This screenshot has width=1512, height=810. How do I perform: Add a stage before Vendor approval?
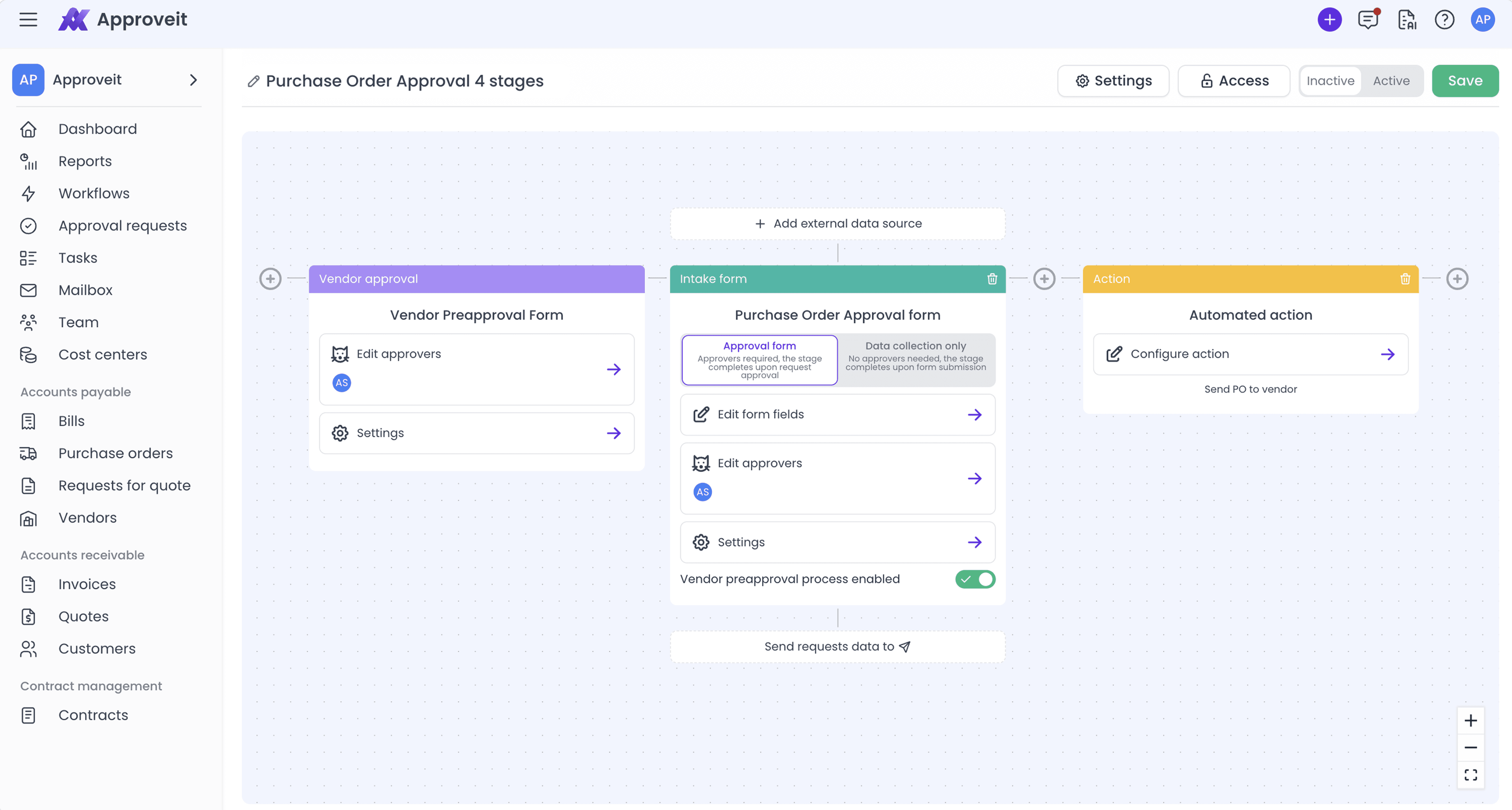(270, 279)
